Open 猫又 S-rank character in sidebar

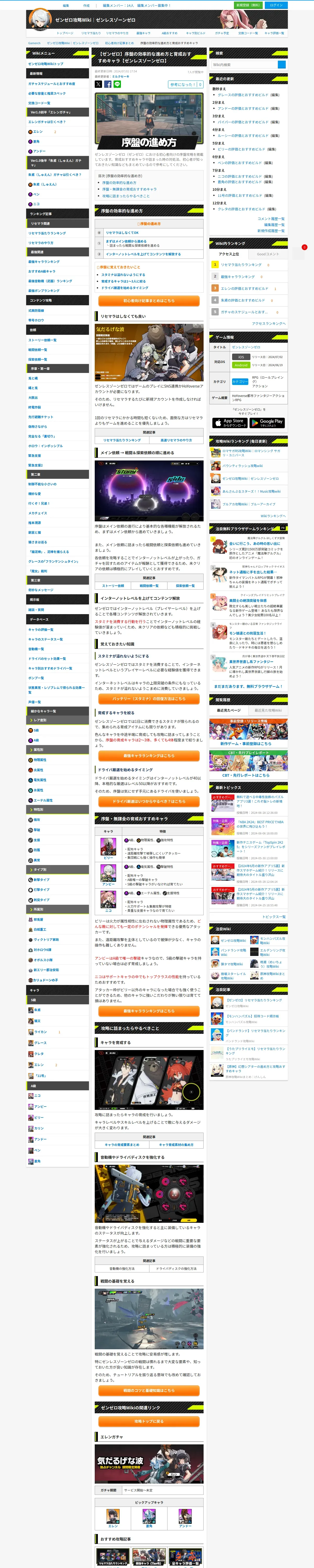(x=35, y=1021)
